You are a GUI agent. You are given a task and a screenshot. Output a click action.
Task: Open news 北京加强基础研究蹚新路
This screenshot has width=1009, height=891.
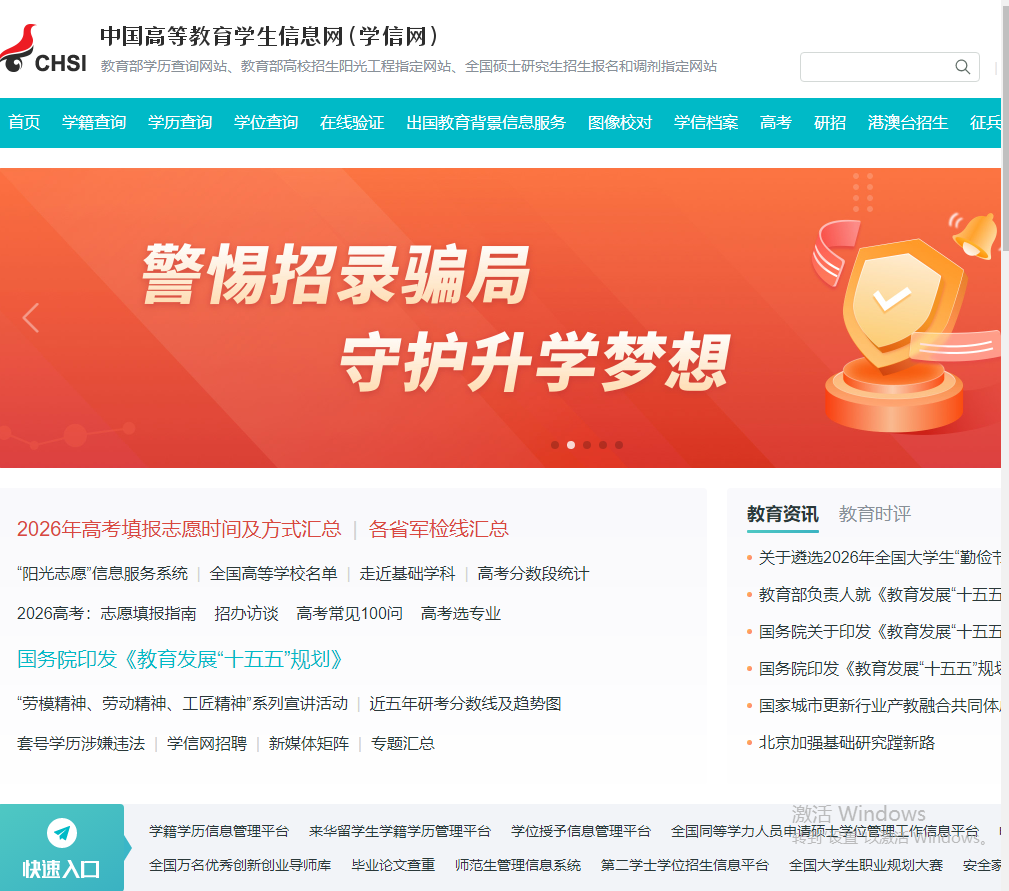pos(847,742)
